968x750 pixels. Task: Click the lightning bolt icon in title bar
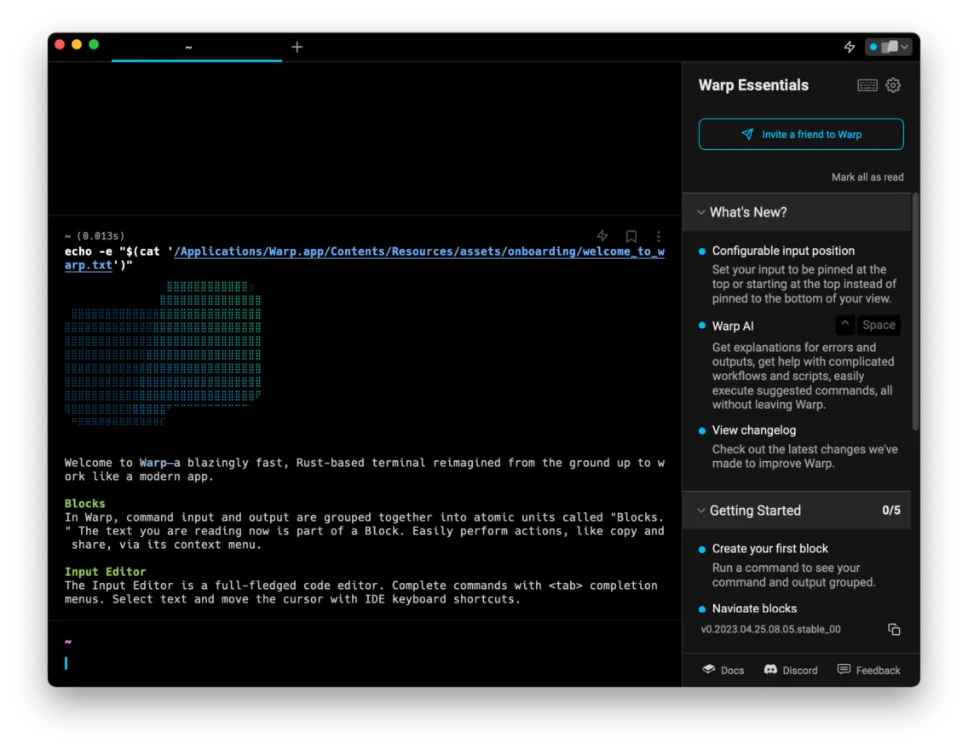(849, 47)
